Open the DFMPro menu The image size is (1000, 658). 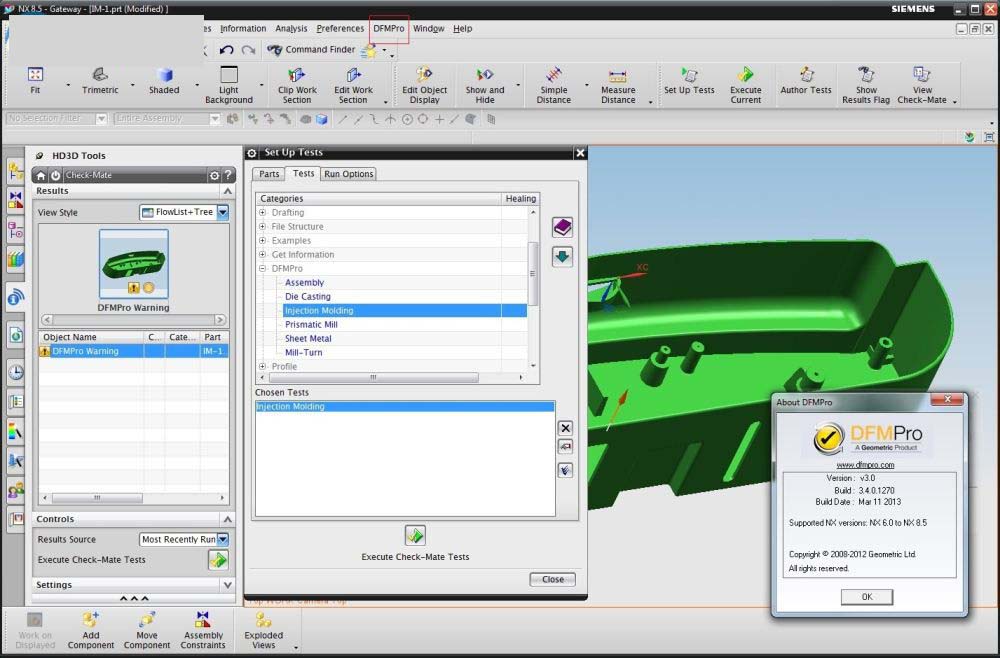click(x=389, y=29)
